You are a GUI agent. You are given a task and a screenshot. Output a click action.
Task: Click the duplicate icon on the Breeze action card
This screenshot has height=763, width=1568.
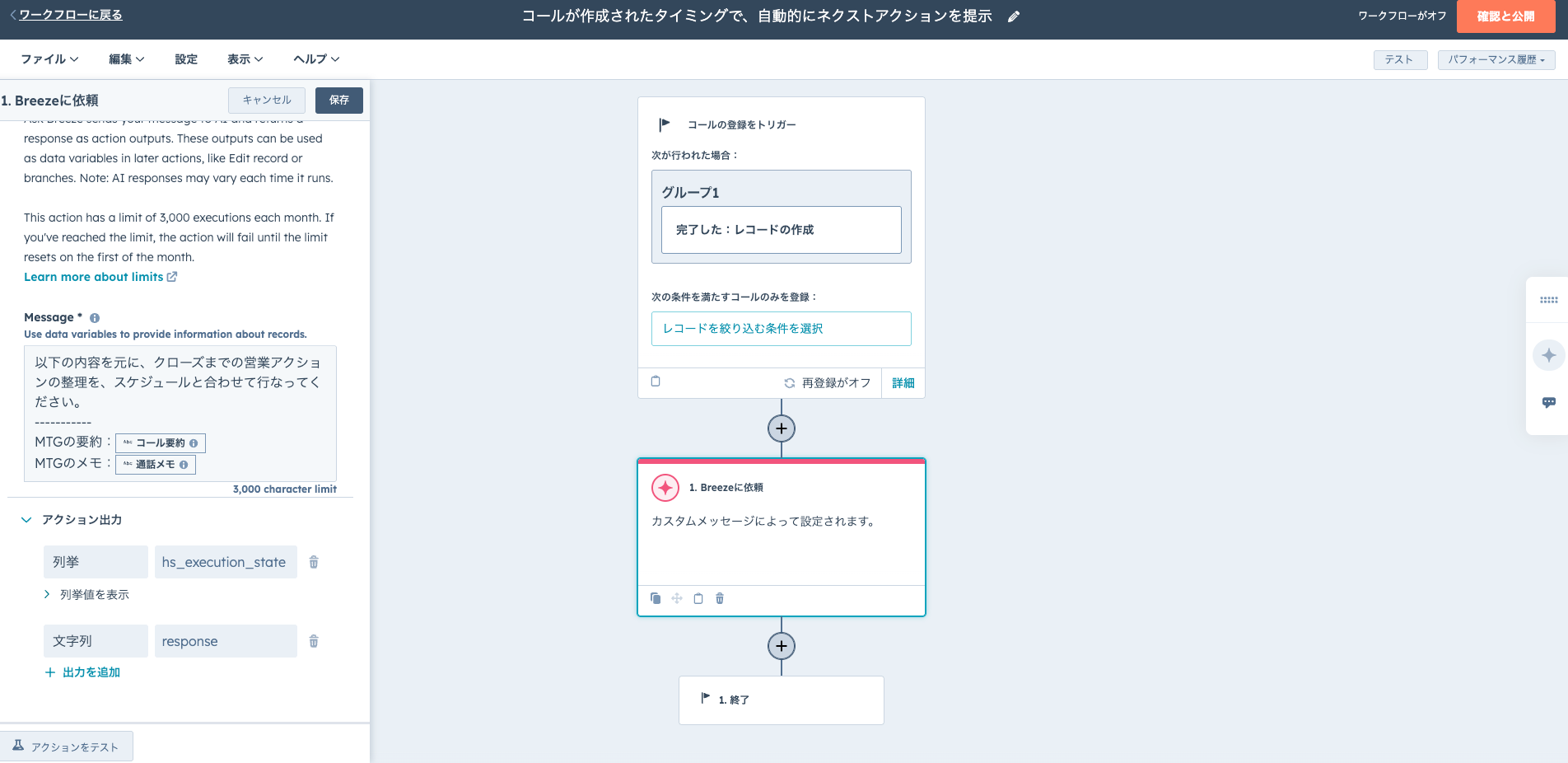pyautogui.click(x=656, y=598)
